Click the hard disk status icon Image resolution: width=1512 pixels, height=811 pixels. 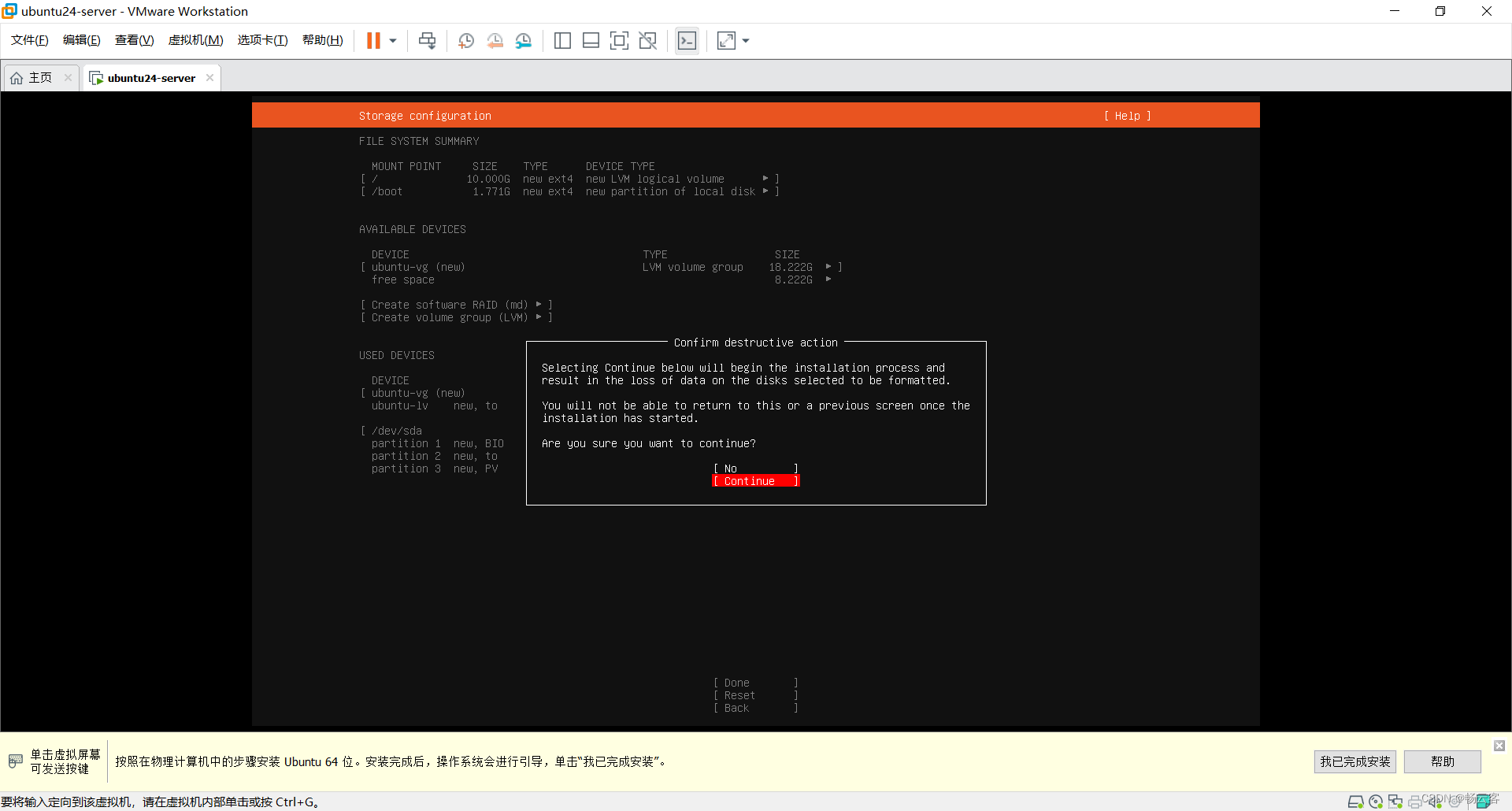(1355, 802)
